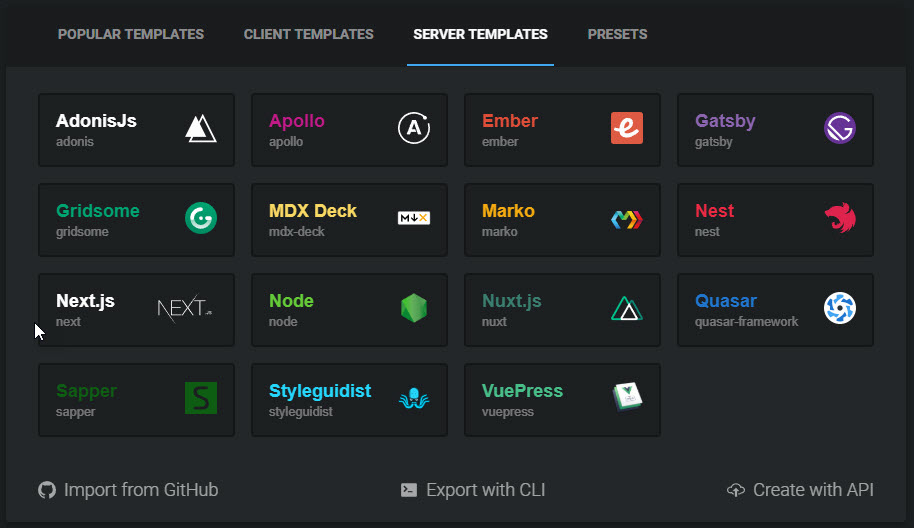Image resolution: width=914 pixels, height=528 pixels.
Task: Click the 'quasar-framework' subtitle text
Action: click(746, 322)
